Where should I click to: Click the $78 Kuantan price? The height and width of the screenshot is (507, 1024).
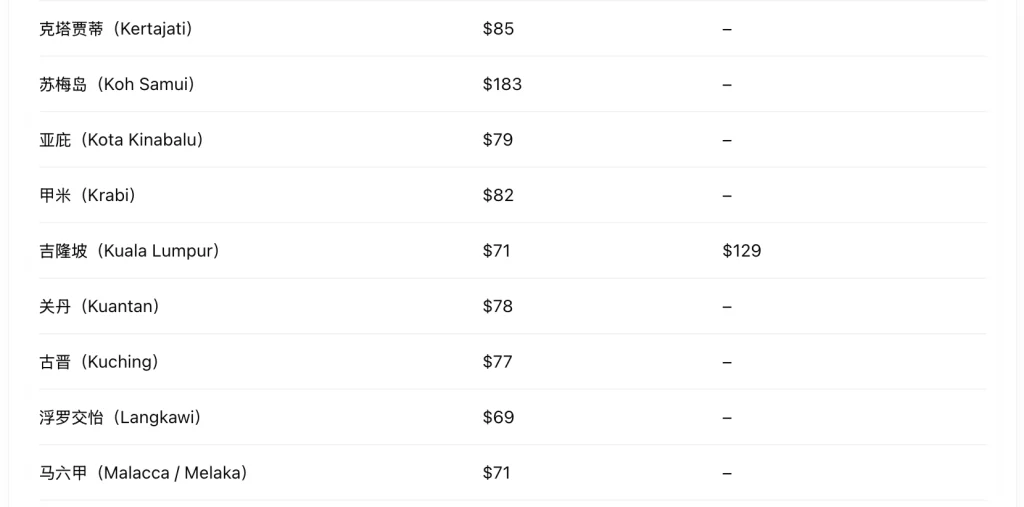pos(498,306)
